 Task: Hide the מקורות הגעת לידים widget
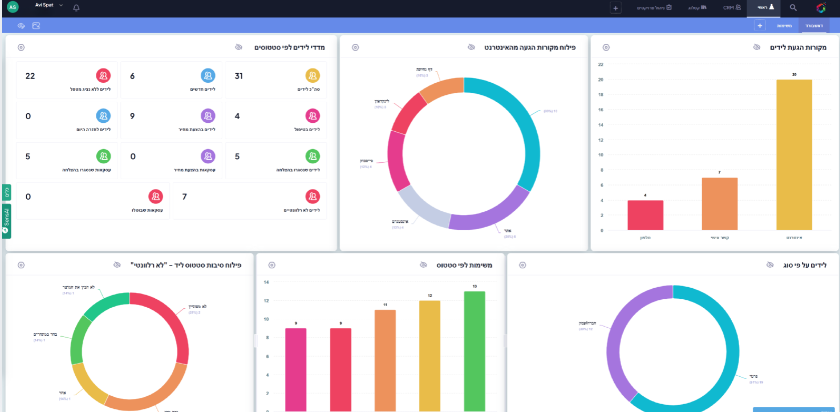click(x=756, y=47)
